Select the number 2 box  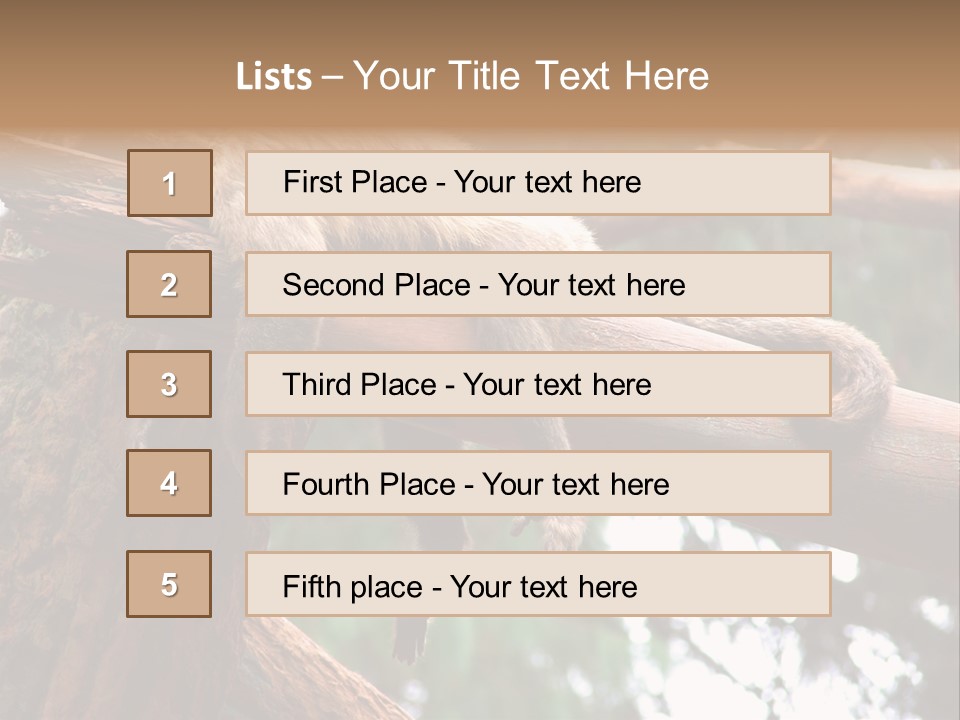(x=169, y=284)
